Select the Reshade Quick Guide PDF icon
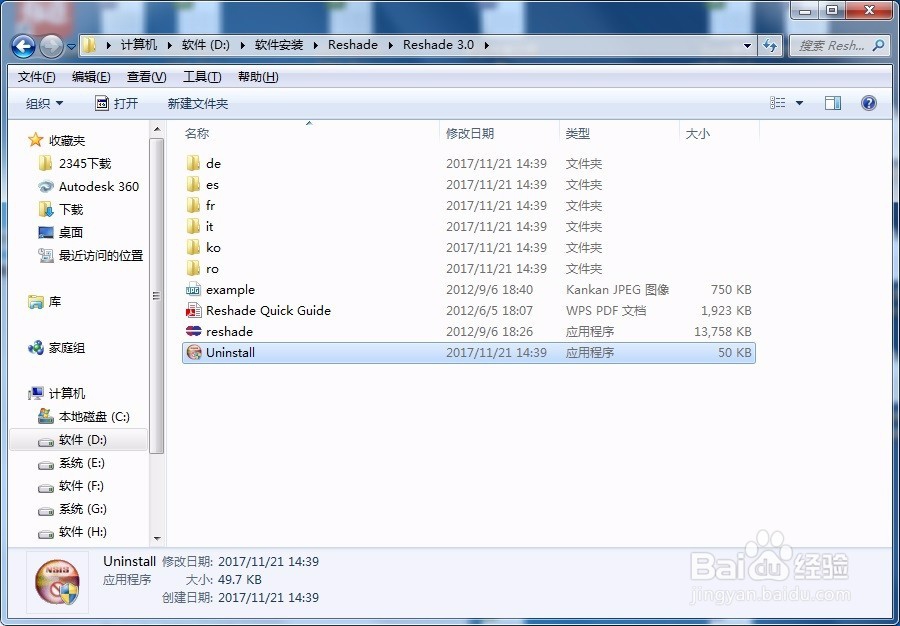Image resolution: width=900 pixels, height=626 pixels. (193, 310)
